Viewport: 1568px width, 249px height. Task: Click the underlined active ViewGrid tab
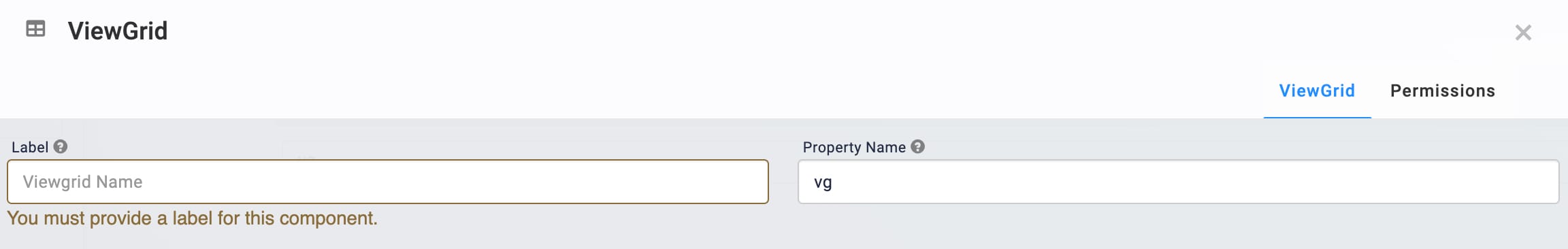1317,91
